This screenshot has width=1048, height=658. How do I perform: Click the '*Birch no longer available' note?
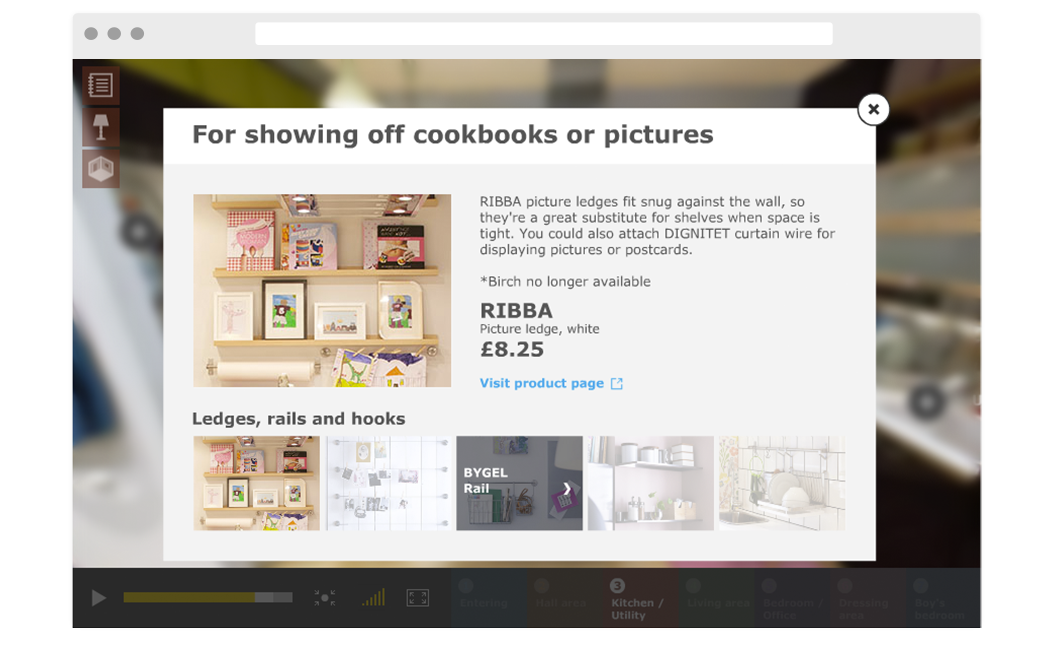point(565,282)
